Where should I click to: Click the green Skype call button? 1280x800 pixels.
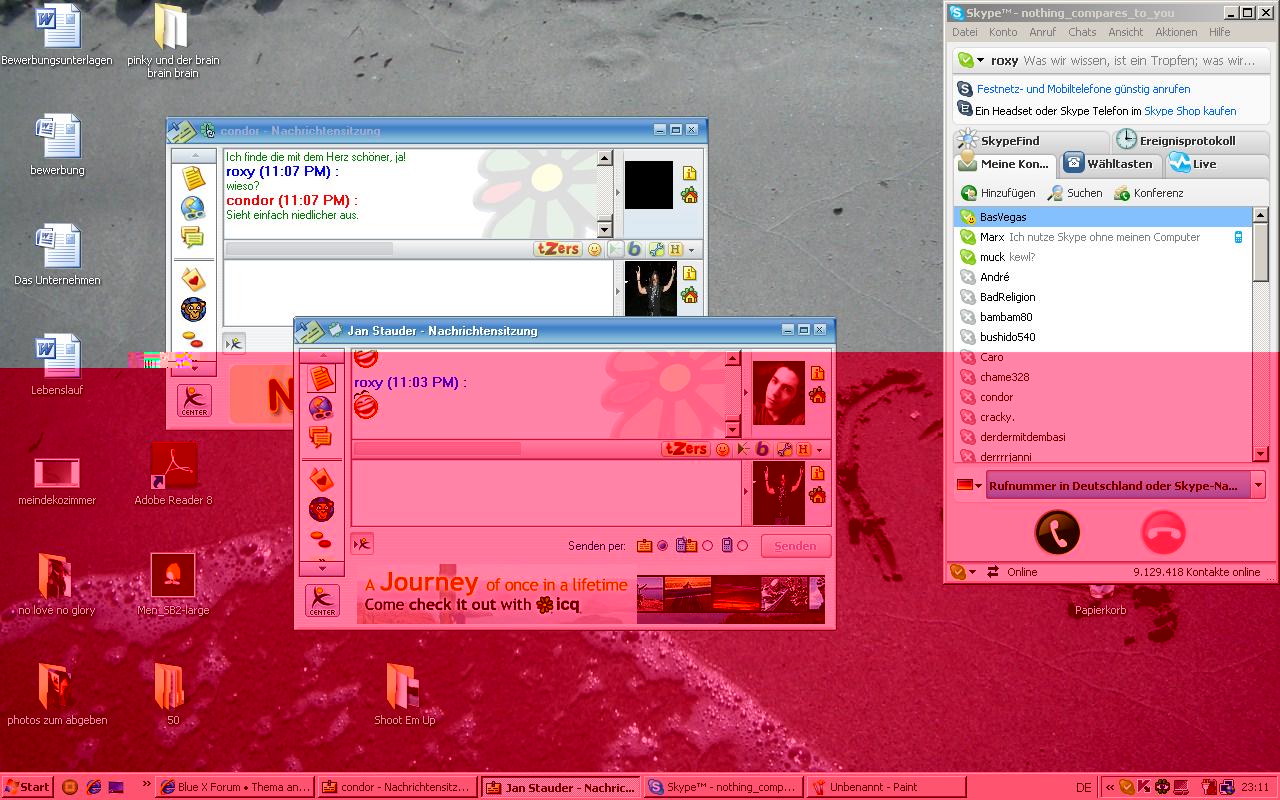pyautogui.click(x=1057, y=532)
